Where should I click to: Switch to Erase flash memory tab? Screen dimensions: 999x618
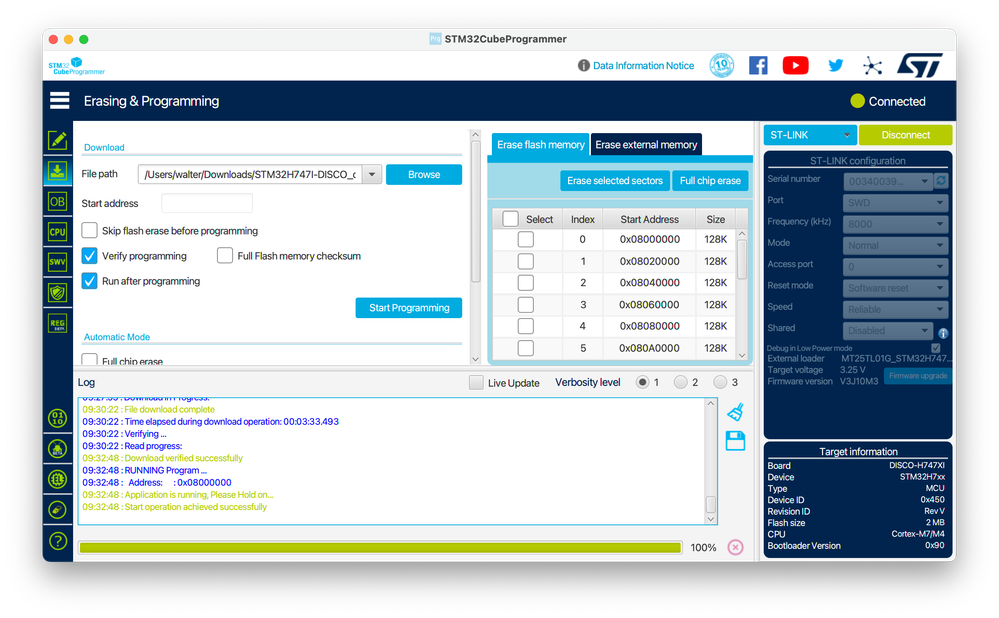click(x=540, y=145)
